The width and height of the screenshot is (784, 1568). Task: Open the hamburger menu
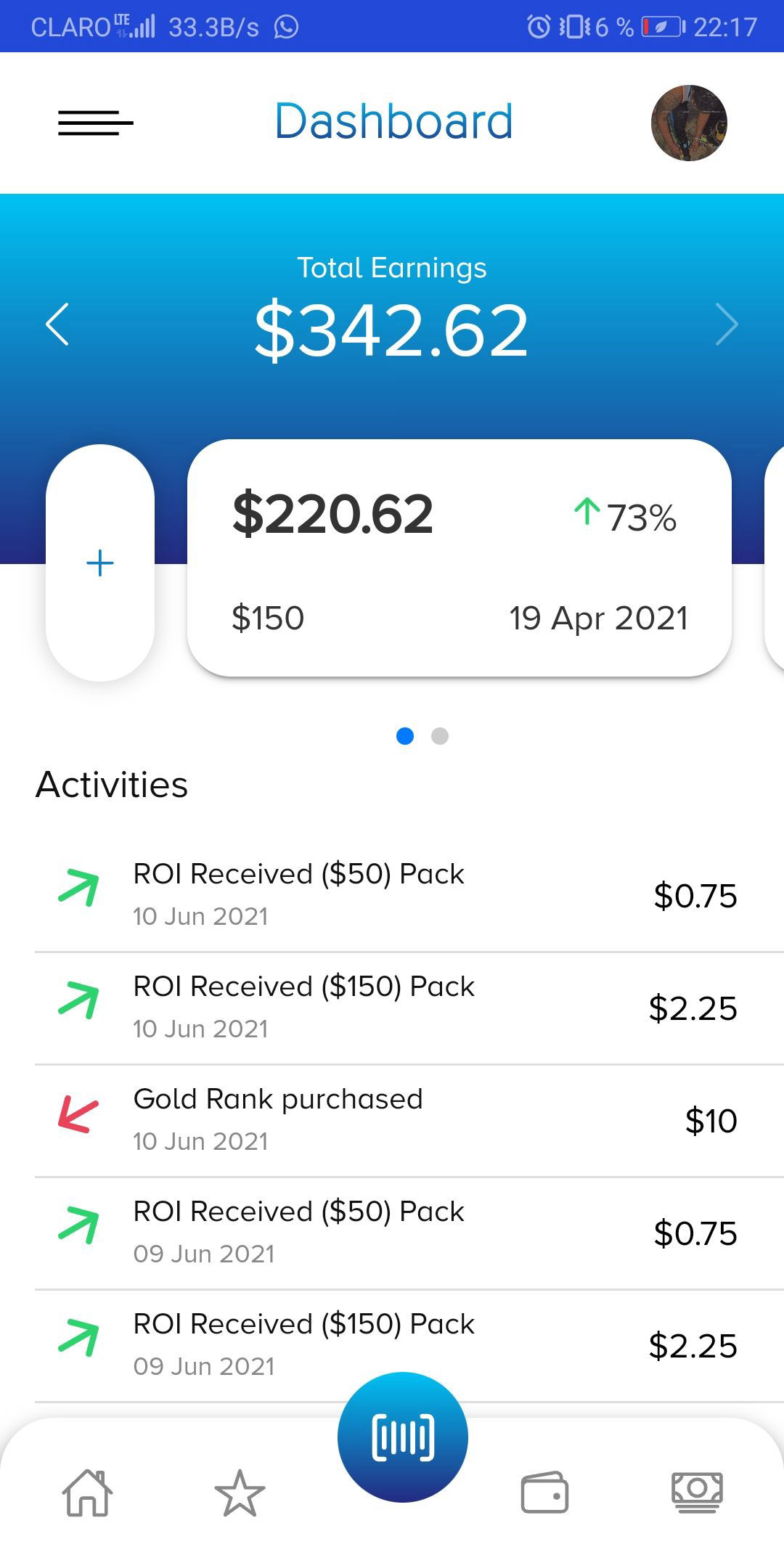[96, 123]
